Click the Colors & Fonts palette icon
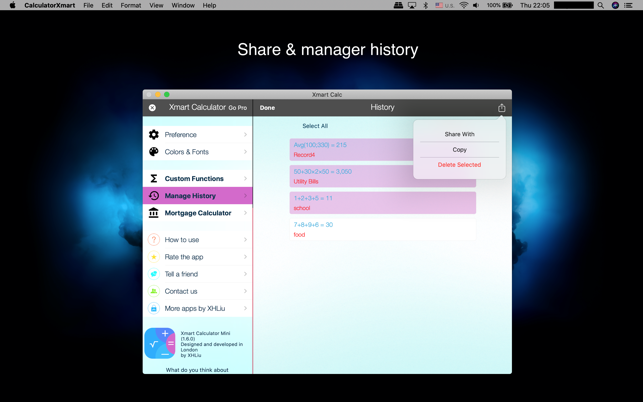 [x=154, y=152]
